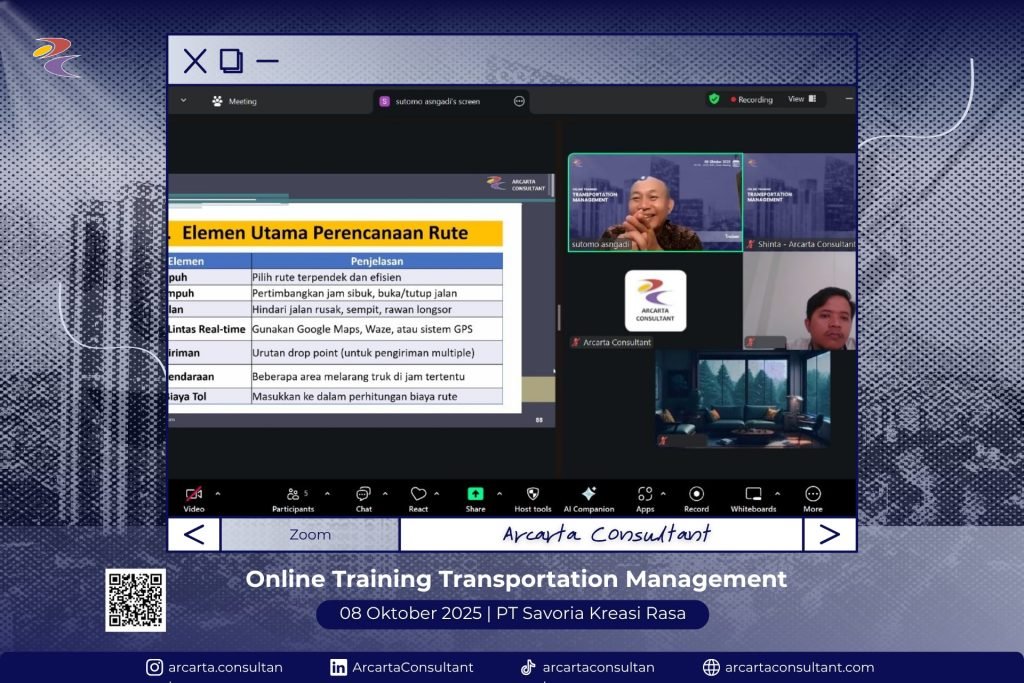This screenshot has height=683, width=1024.
Task: Expand the Participants options arrow
Action: coord(329,493)
